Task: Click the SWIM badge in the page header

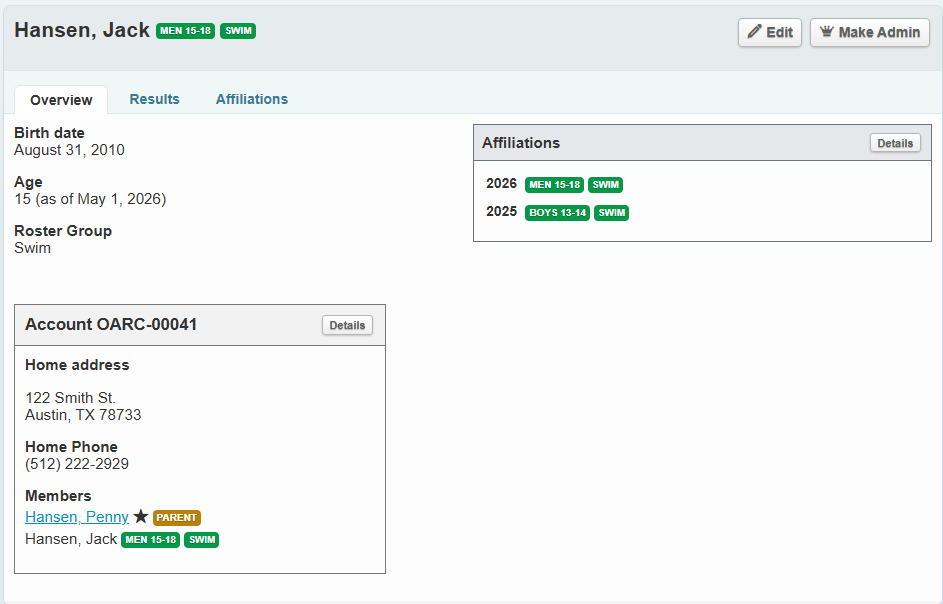Action: point(237,31)
